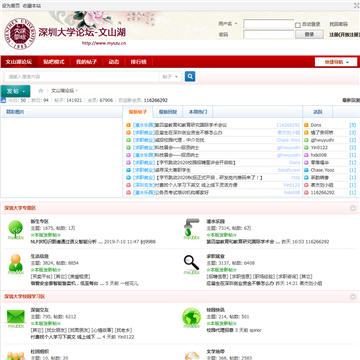Viewport: 360px width, 360px height.
Task: Click the forgot password link
Action: tap(339, 24)
